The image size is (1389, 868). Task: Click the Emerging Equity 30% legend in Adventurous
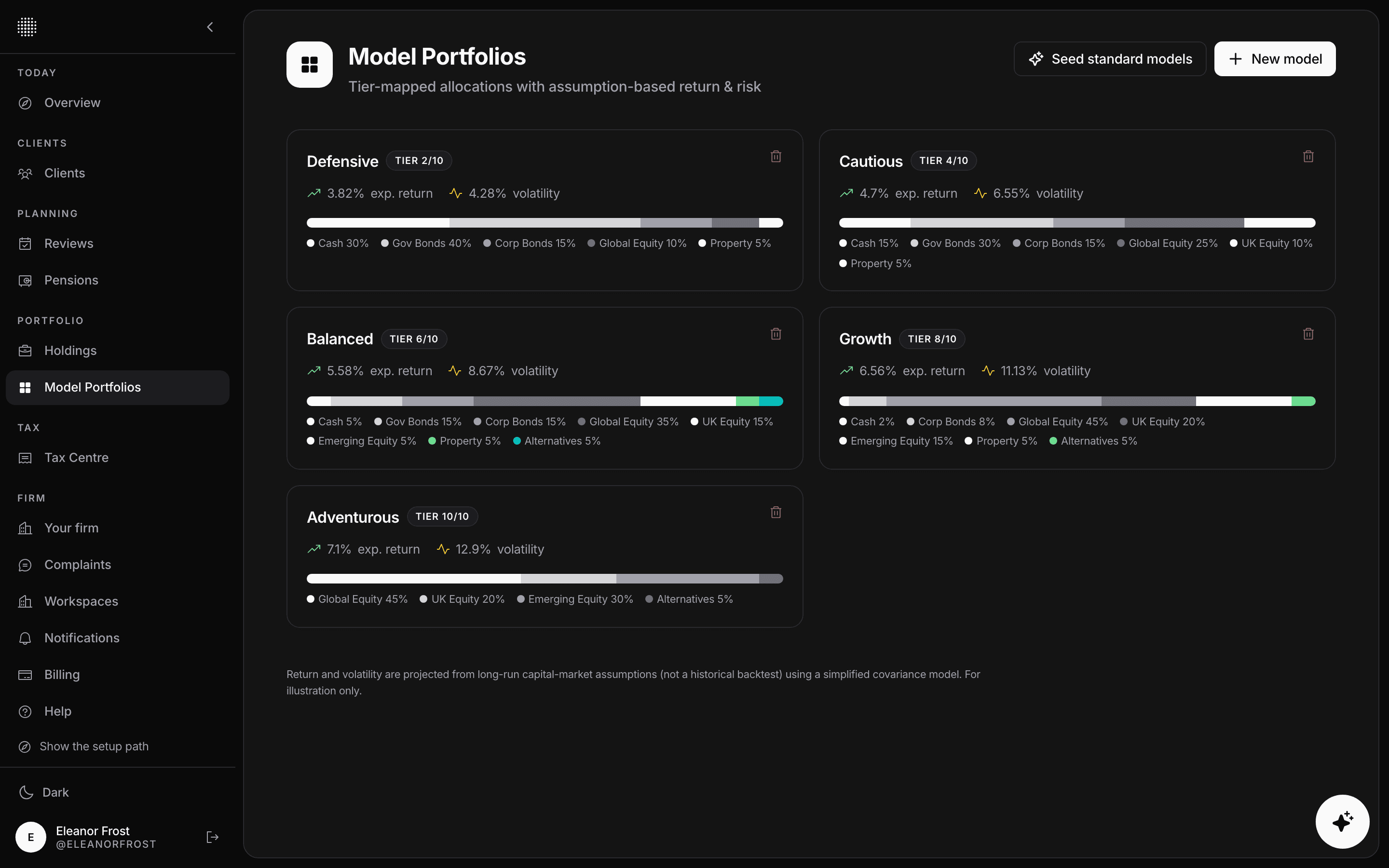575,599
